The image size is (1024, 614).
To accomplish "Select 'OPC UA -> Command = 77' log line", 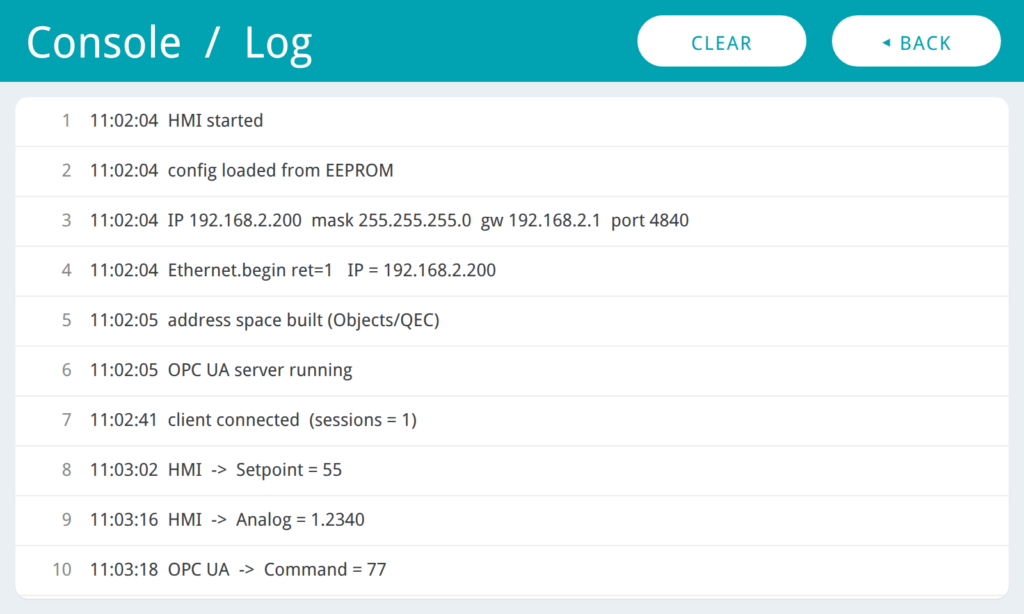I will [x=512, y=570].
